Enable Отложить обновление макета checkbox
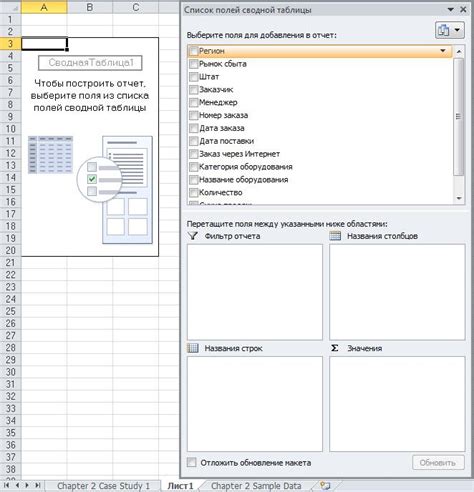 coord(191,462)
